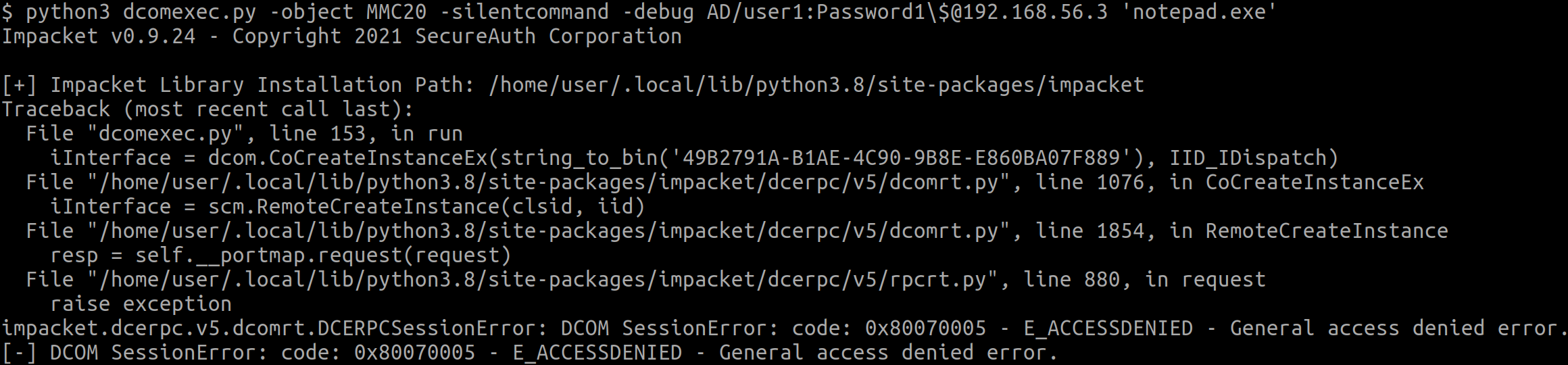Screen dimensions: 1568x365
Task: Click 'SecureAuth Corporation' copyright text
Action: 548,36
